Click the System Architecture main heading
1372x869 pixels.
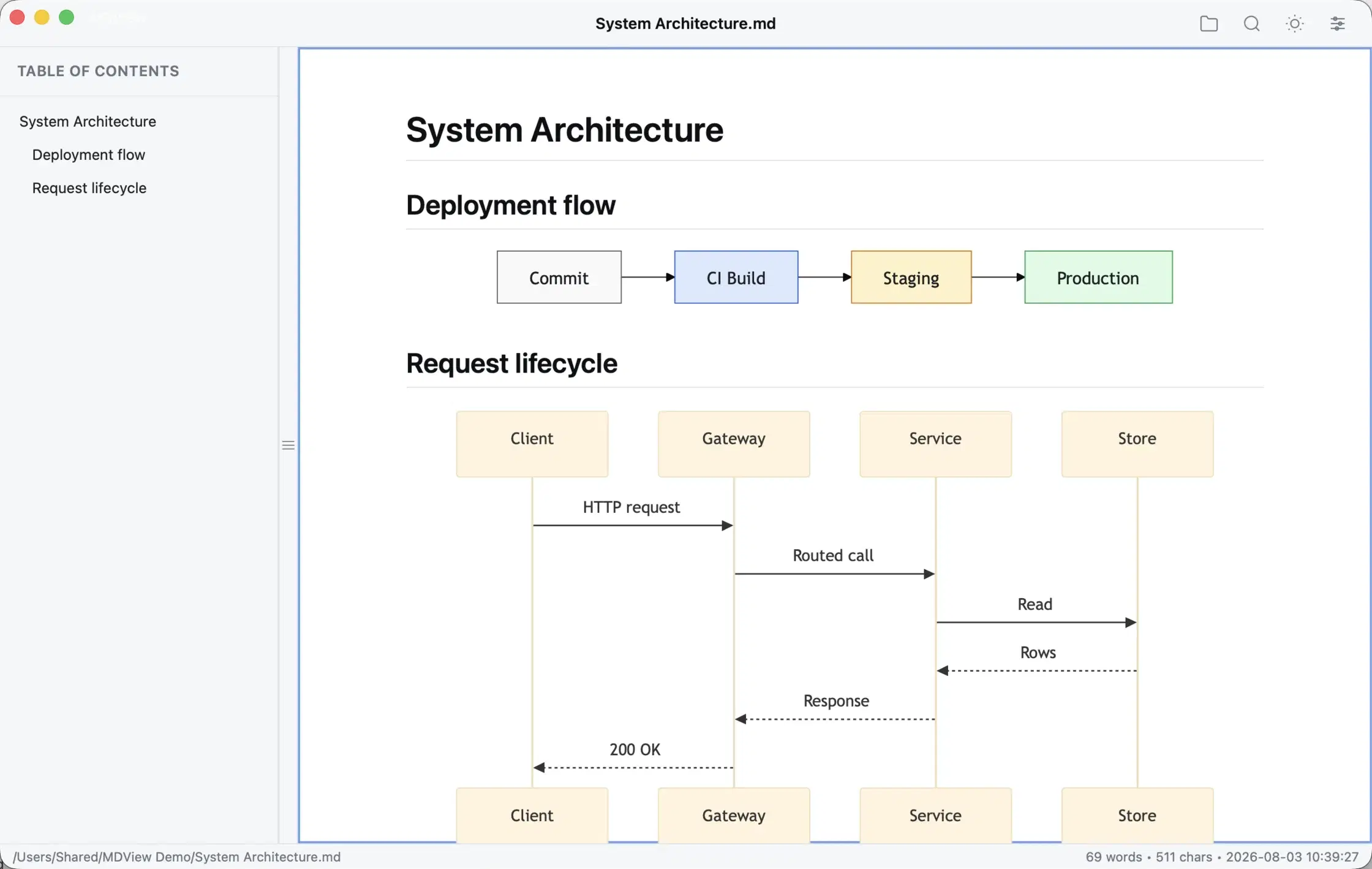565,130
